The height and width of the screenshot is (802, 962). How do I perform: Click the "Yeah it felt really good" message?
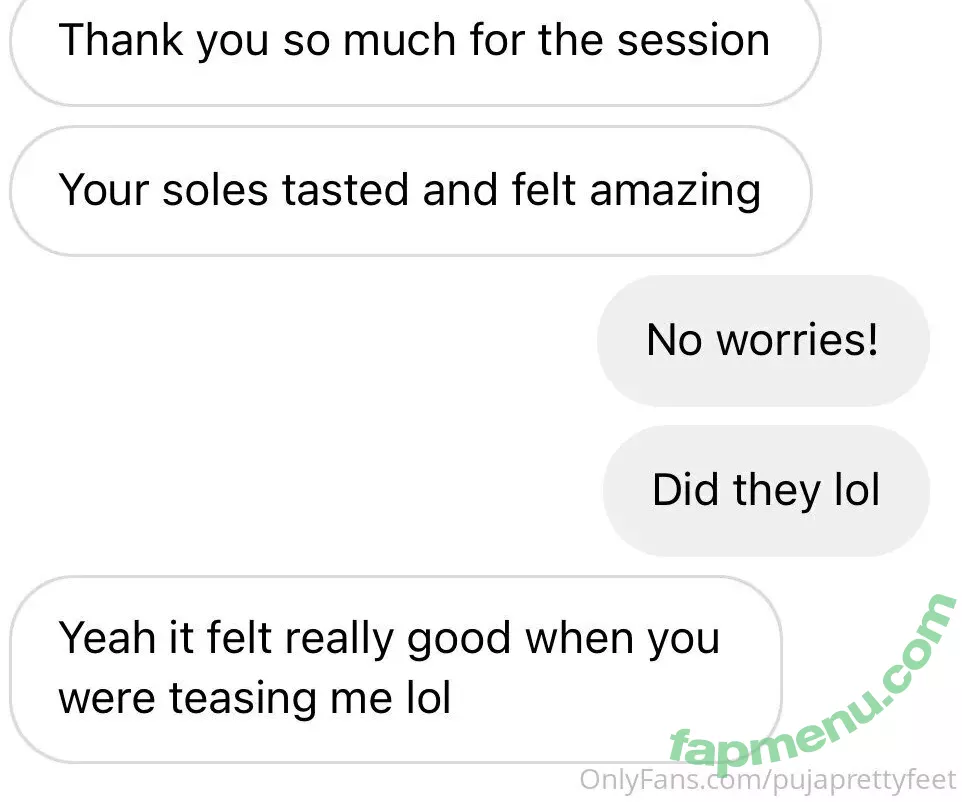[x=393, y=668]
